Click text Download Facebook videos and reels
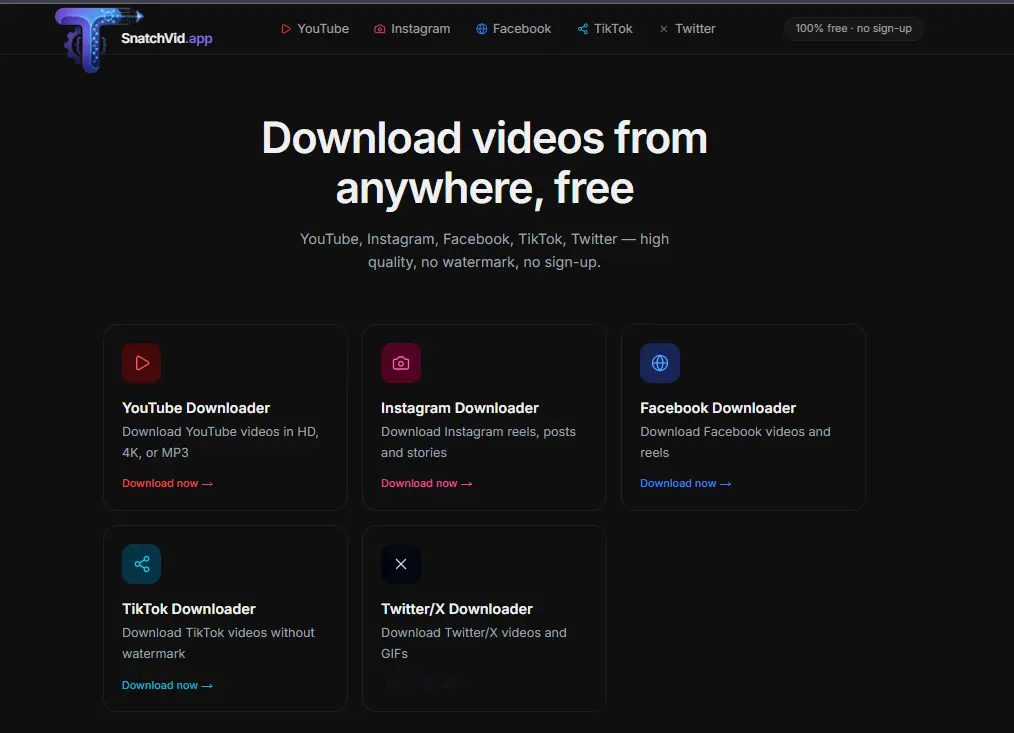The image size is (1014, 733). point(735,442)
